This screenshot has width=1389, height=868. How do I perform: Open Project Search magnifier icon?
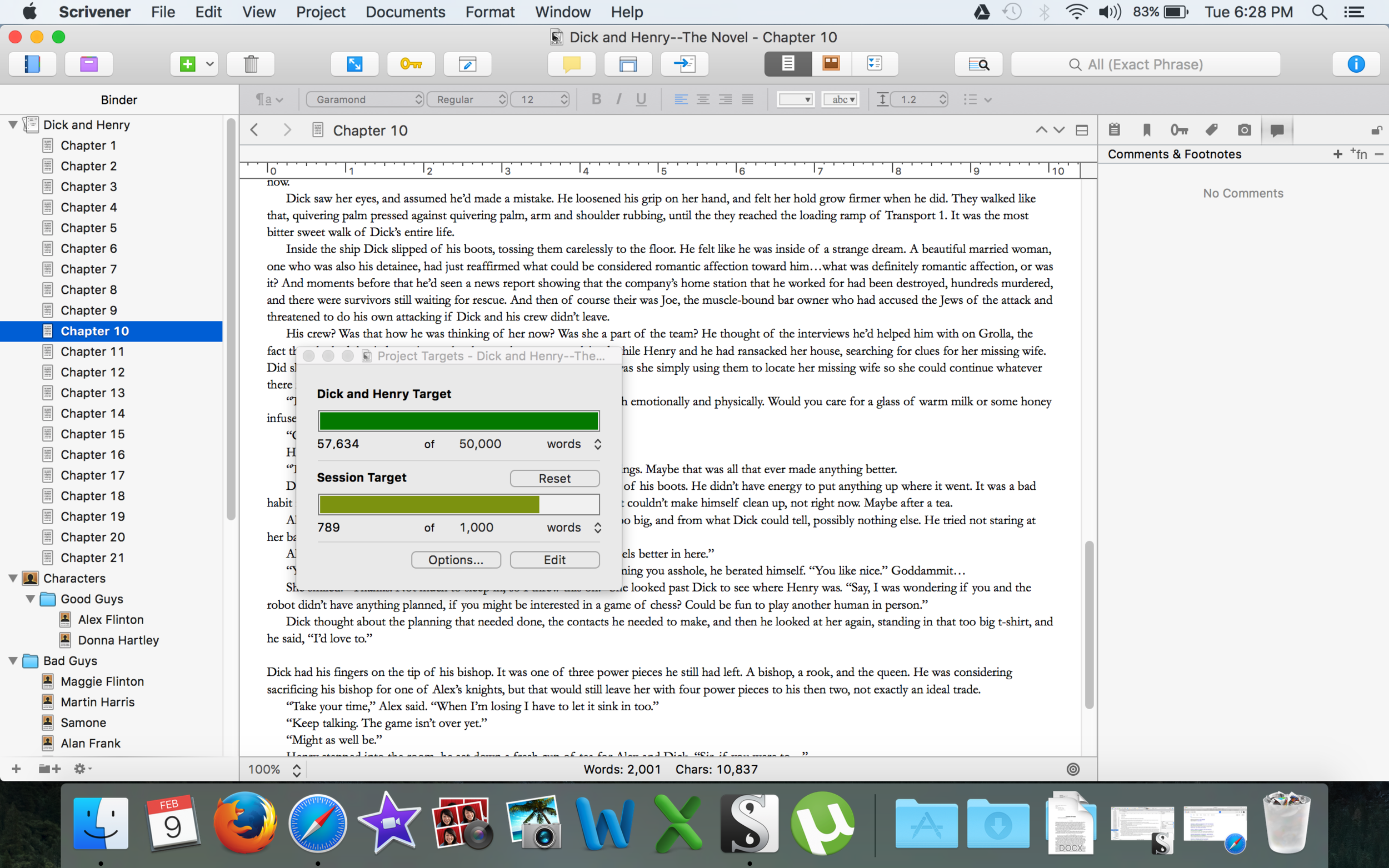978,64
